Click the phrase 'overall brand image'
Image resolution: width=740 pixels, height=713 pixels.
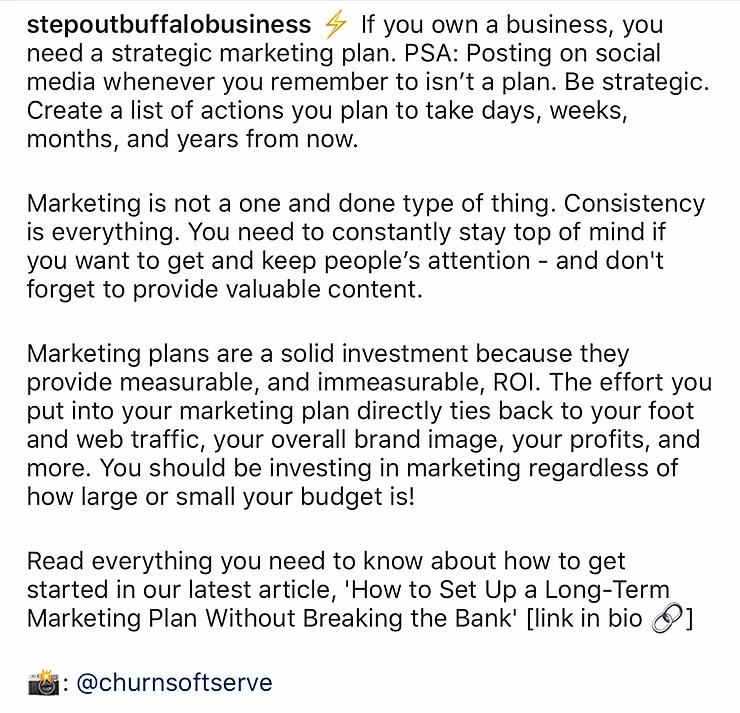coord(384,440)
